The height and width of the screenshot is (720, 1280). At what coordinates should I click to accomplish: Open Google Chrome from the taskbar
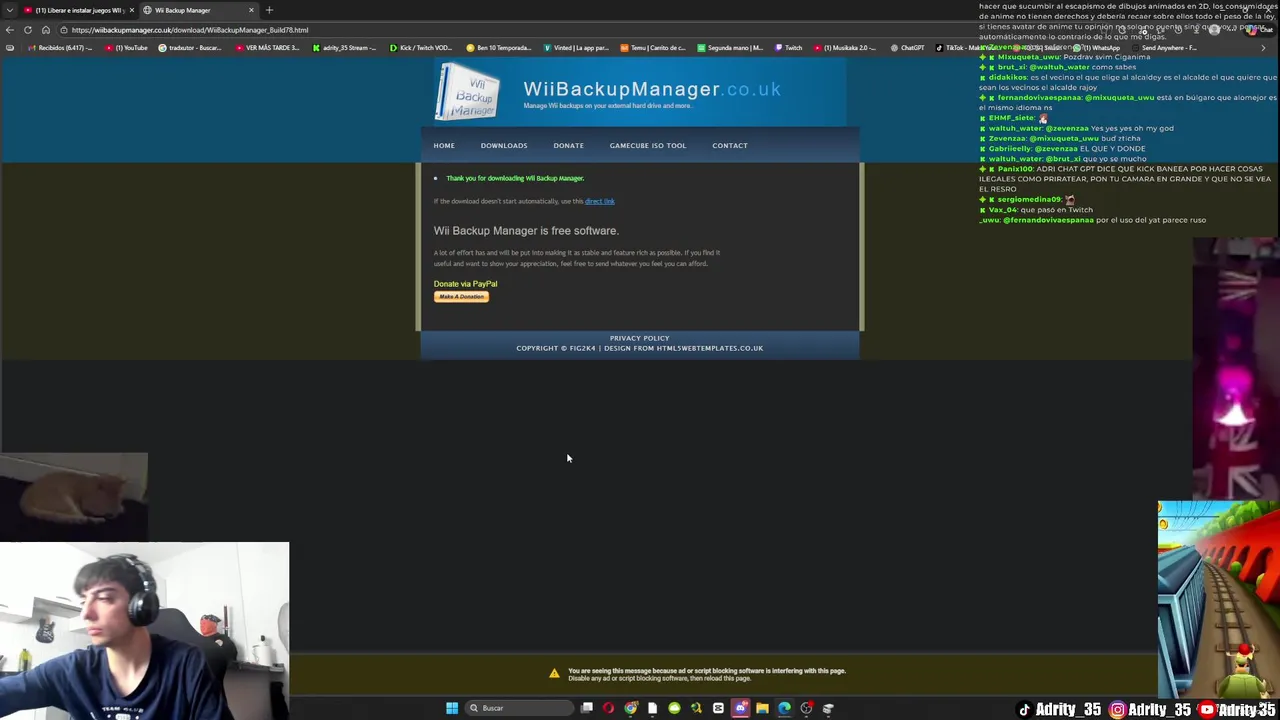click(x=631, y=708)
